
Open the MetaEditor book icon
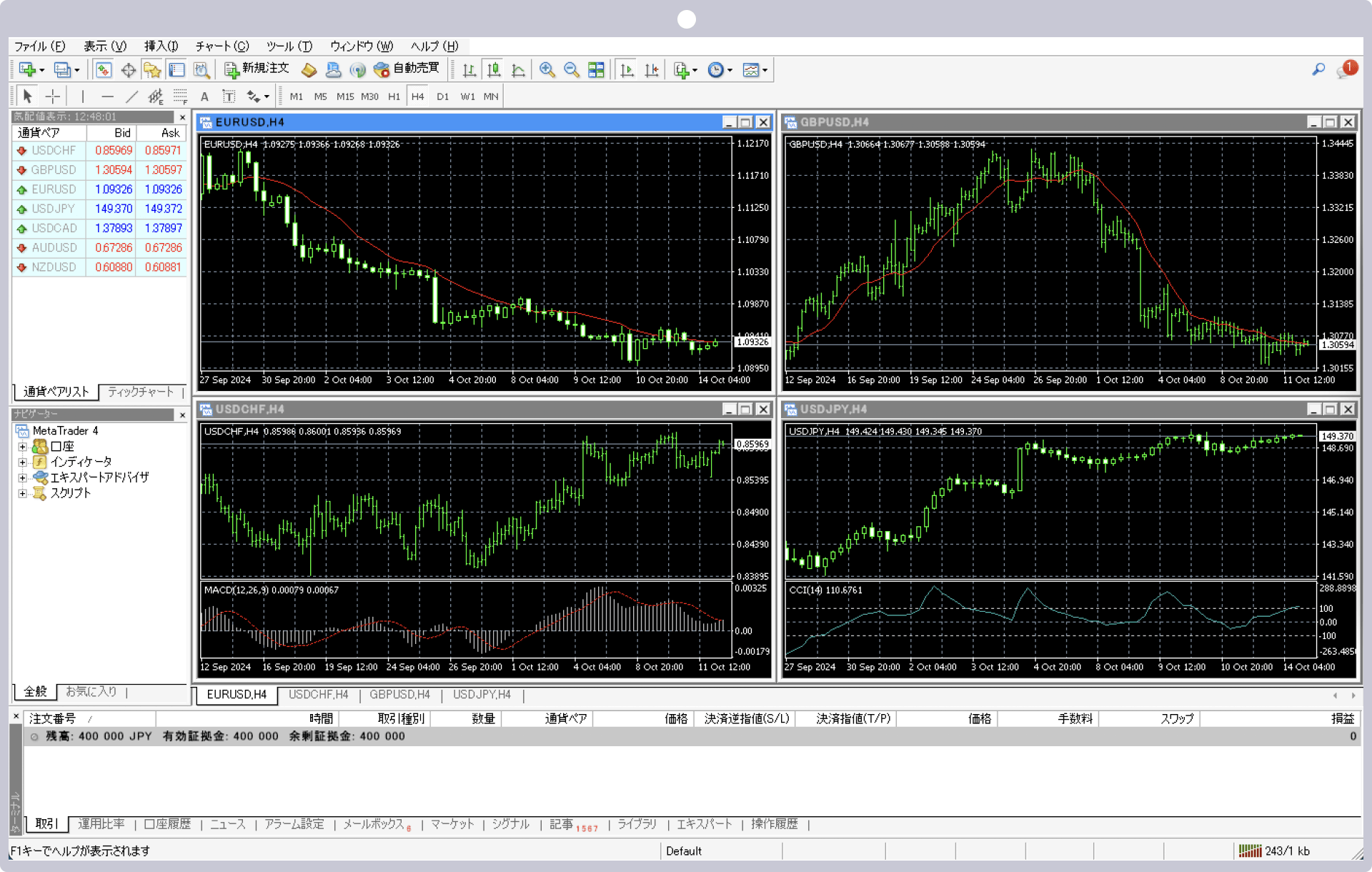point(309,69)
